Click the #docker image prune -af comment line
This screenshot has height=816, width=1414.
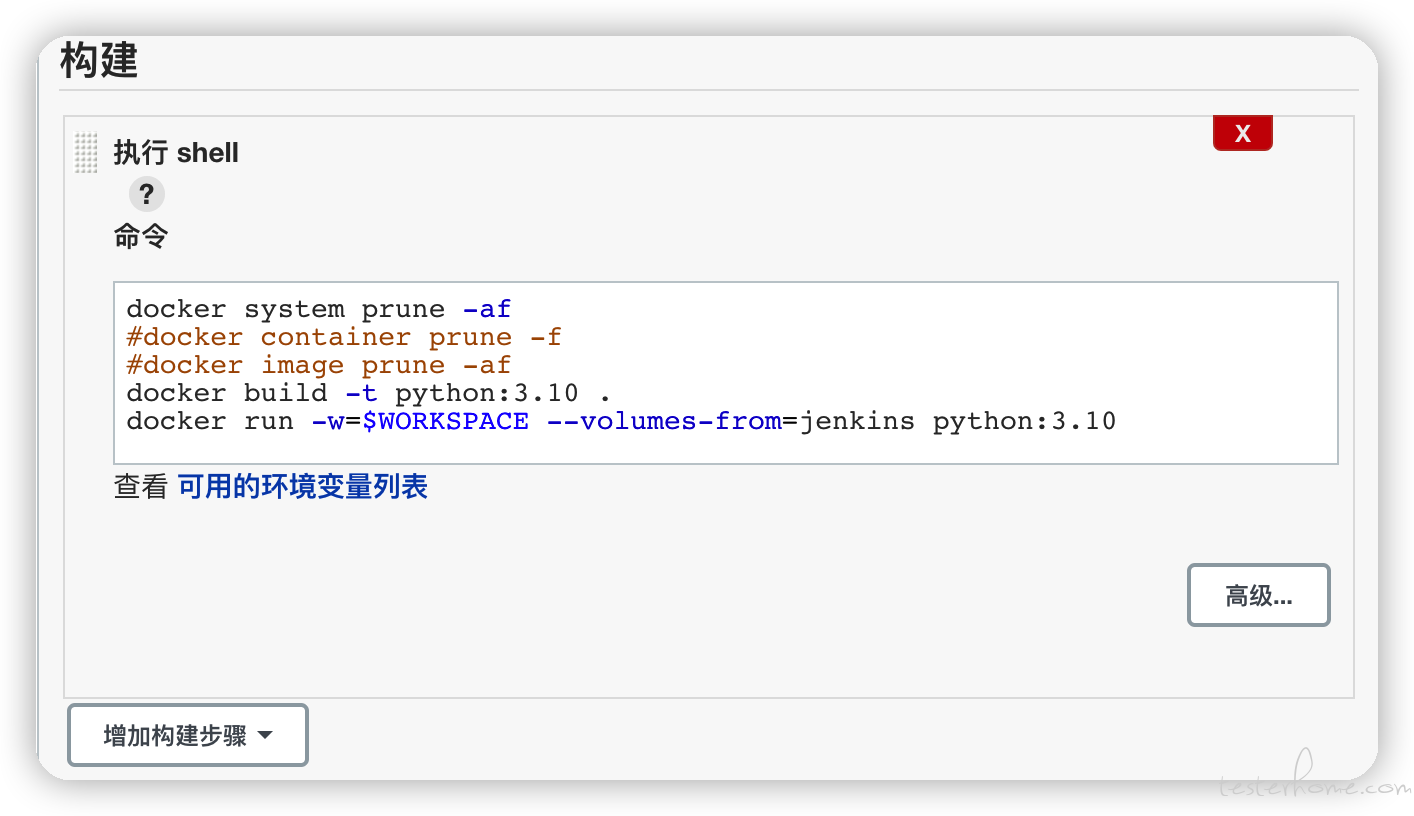pyautogui.click(x=319, y=365)
